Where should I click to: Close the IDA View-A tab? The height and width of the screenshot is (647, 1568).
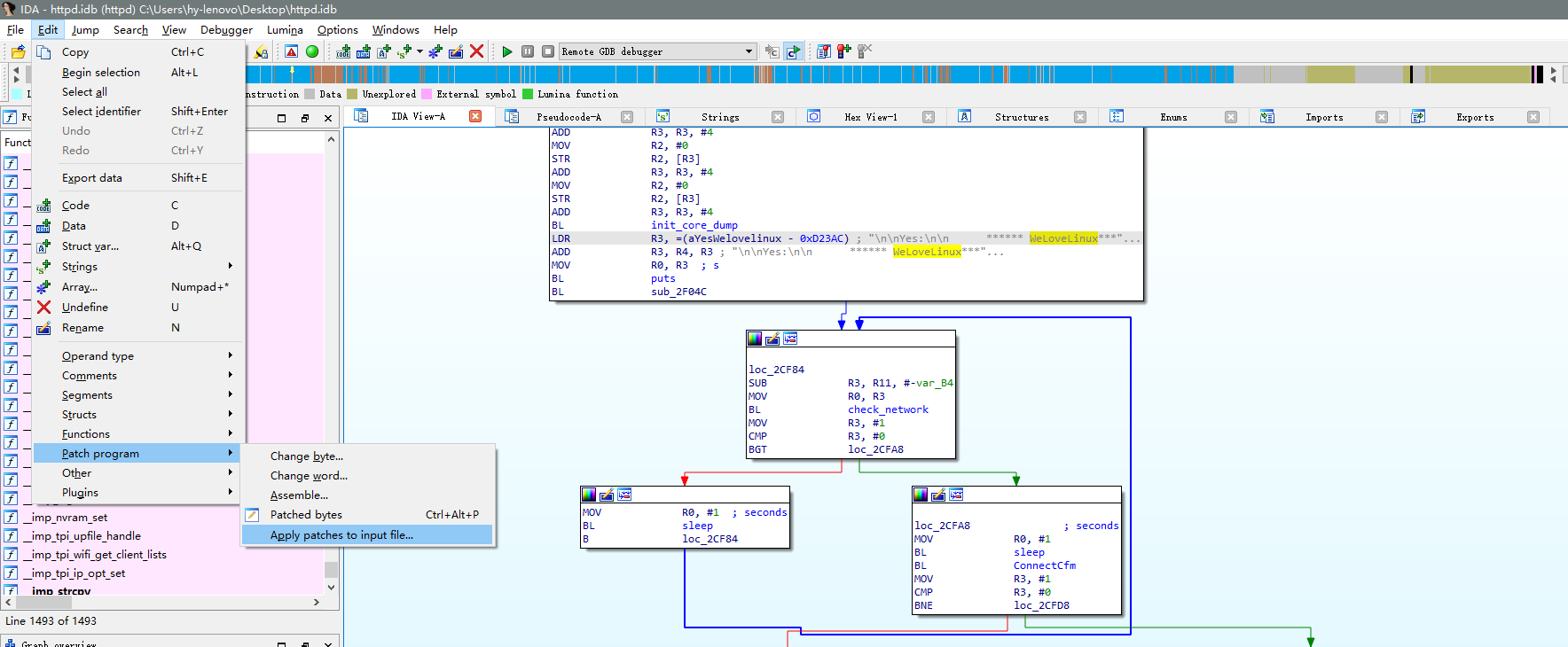pyautogui.click(x=475, y=116)
